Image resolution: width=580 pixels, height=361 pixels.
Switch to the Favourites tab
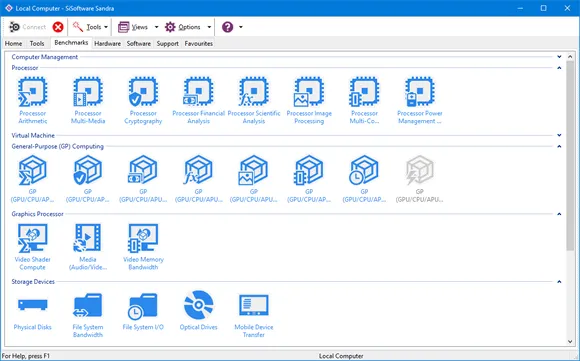pyautogui.click(x=199, y=44)
